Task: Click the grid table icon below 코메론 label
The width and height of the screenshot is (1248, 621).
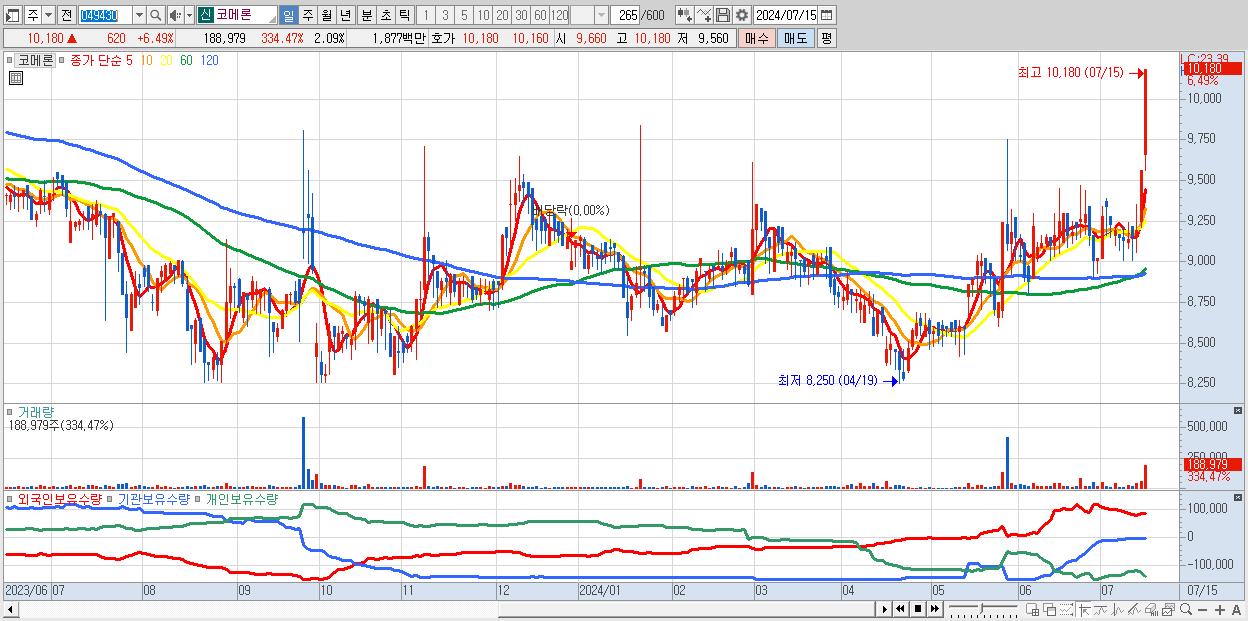Action: point(15,77)
